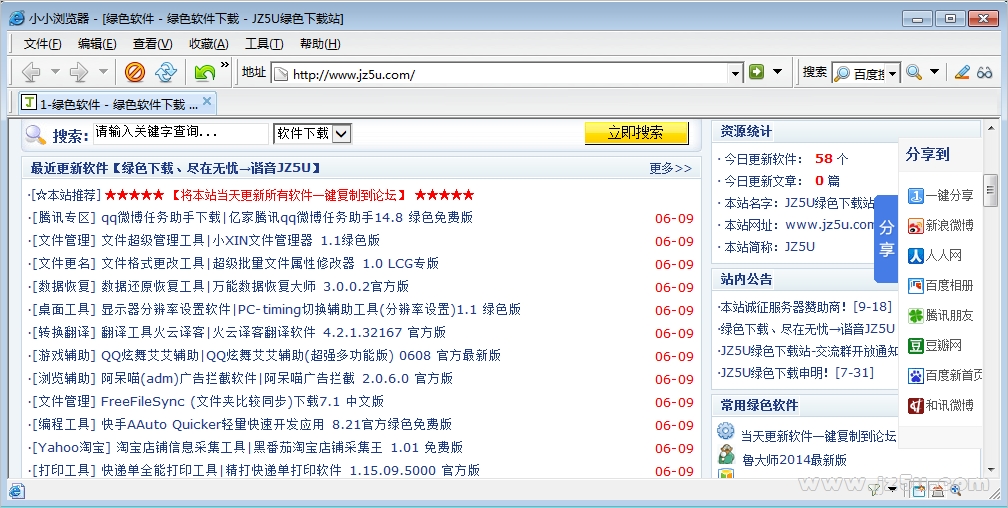Click the browser app icon in title bar

pos(17,18)
